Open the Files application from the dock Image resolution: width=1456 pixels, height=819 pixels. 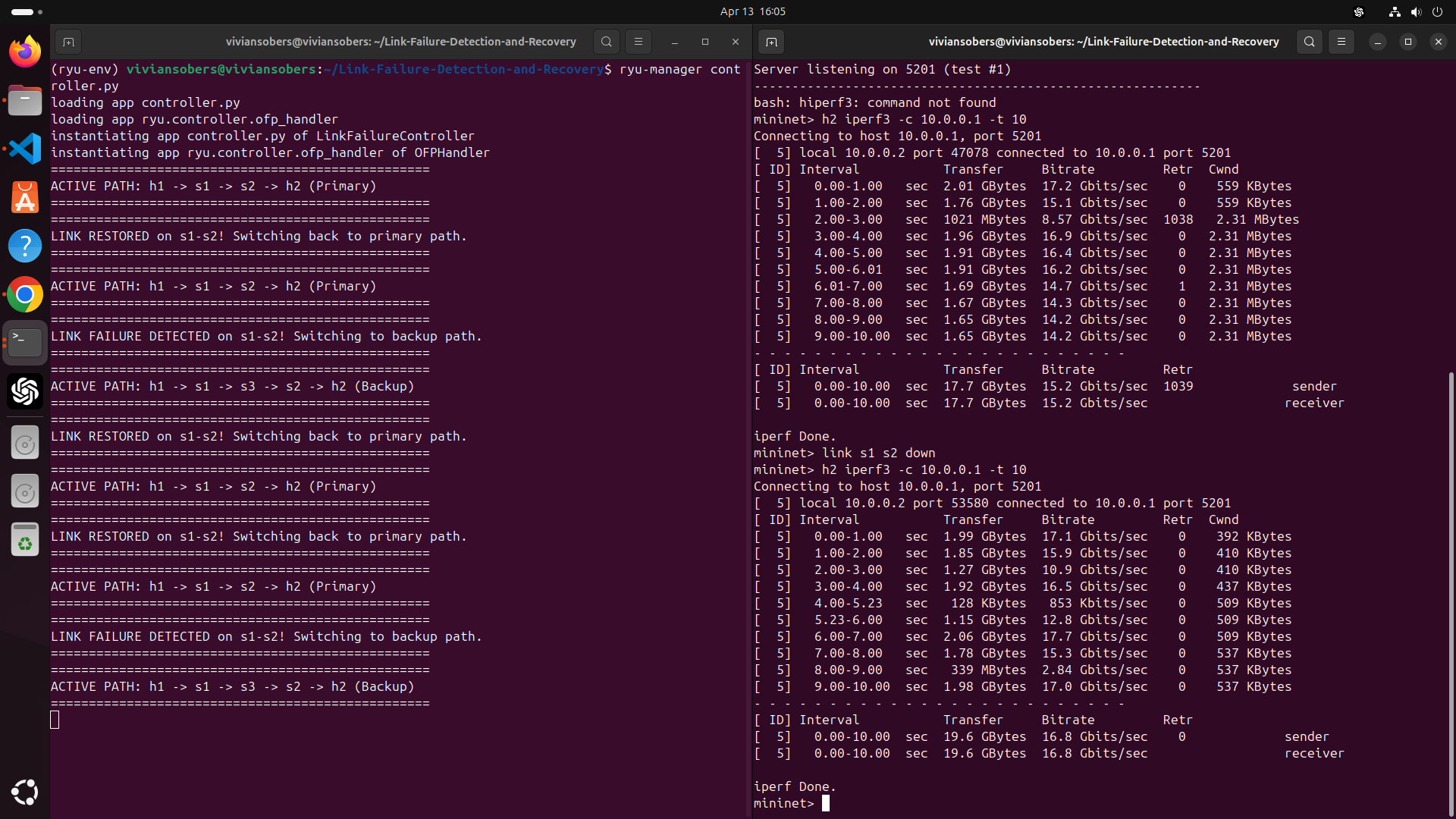(25, 99)
